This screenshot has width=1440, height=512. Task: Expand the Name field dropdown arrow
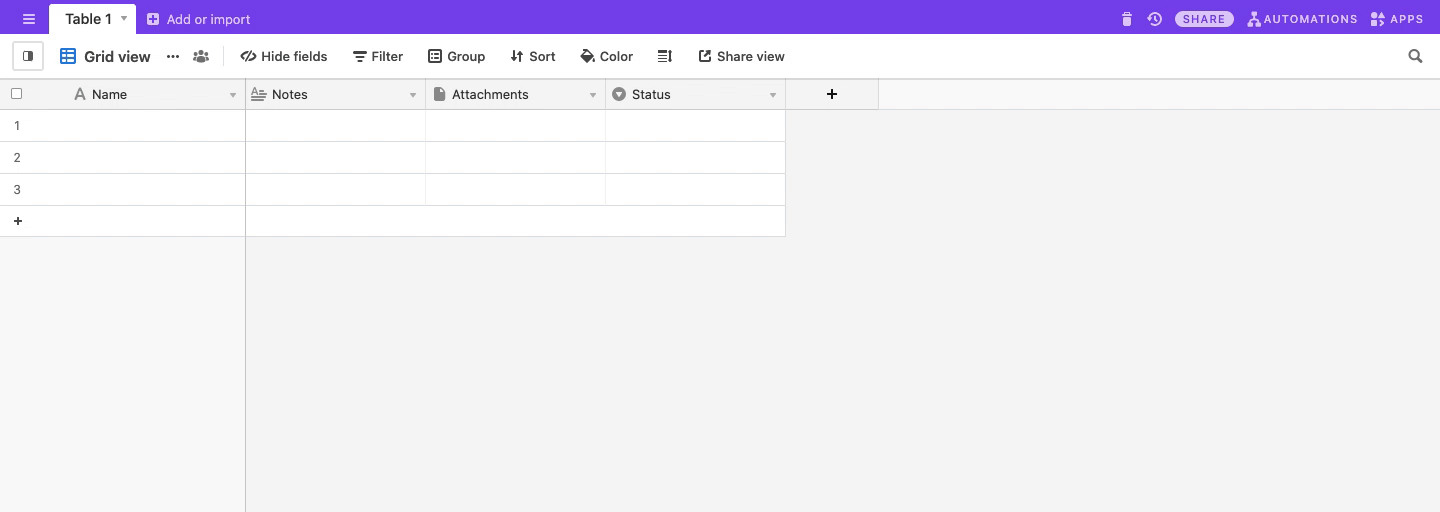coord(233,95)
